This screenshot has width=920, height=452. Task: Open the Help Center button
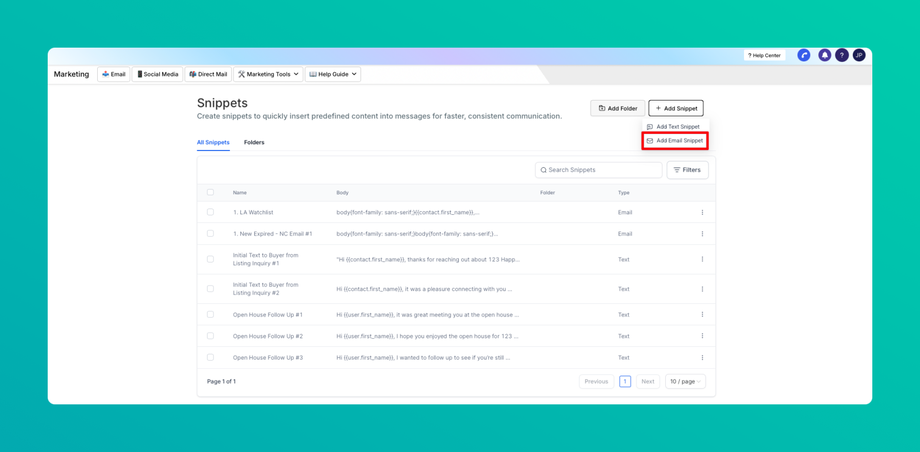point(765,55)
